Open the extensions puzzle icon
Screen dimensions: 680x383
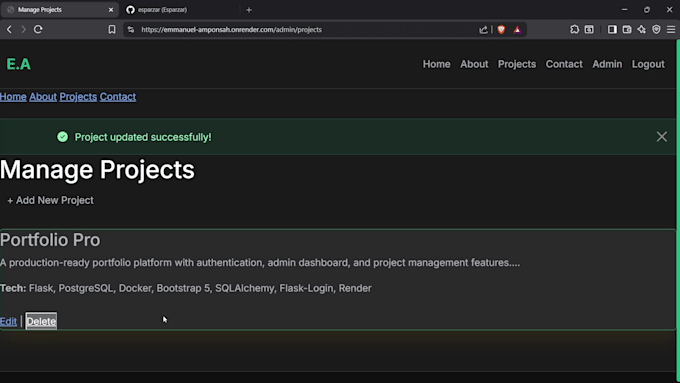[574, 29]
